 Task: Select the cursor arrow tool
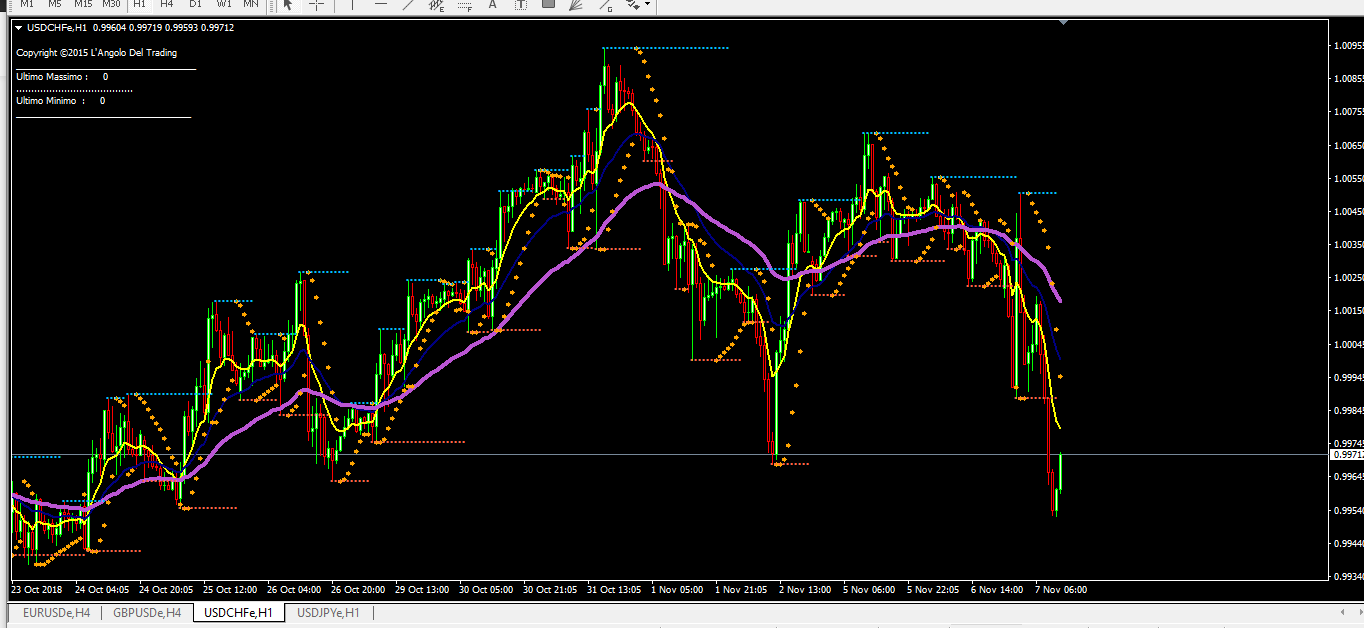coord(288,5)
